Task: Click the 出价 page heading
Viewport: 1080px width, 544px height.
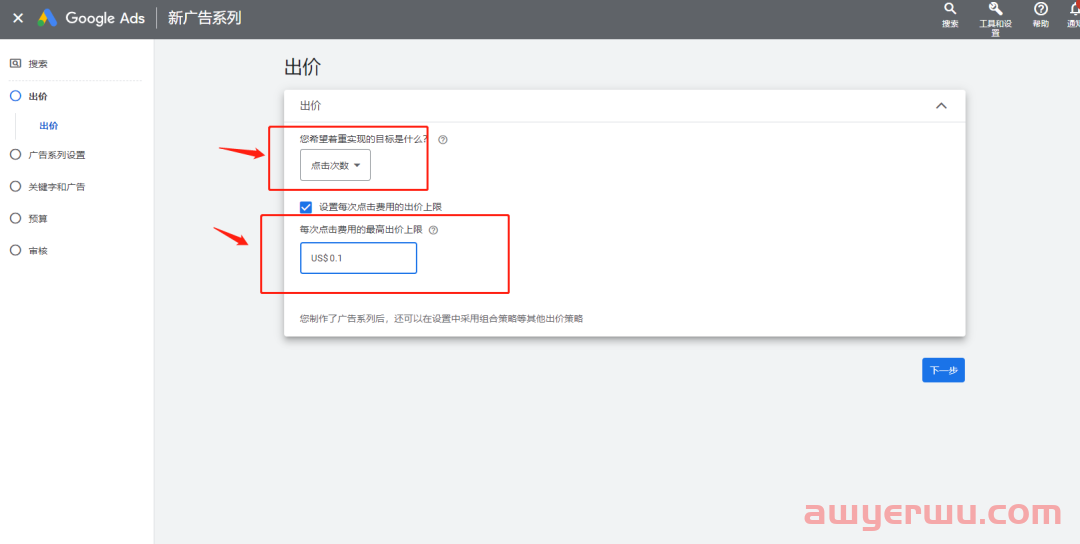Action: pyautogui.click(x=302, y=67)
